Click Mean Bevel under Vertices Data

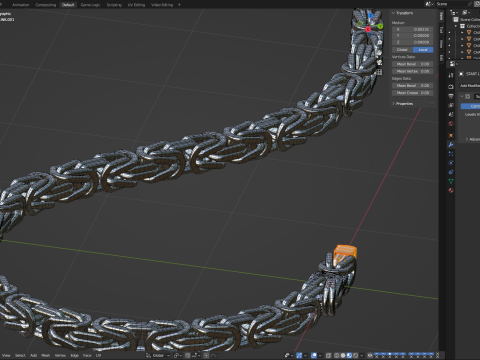(413, 64)
